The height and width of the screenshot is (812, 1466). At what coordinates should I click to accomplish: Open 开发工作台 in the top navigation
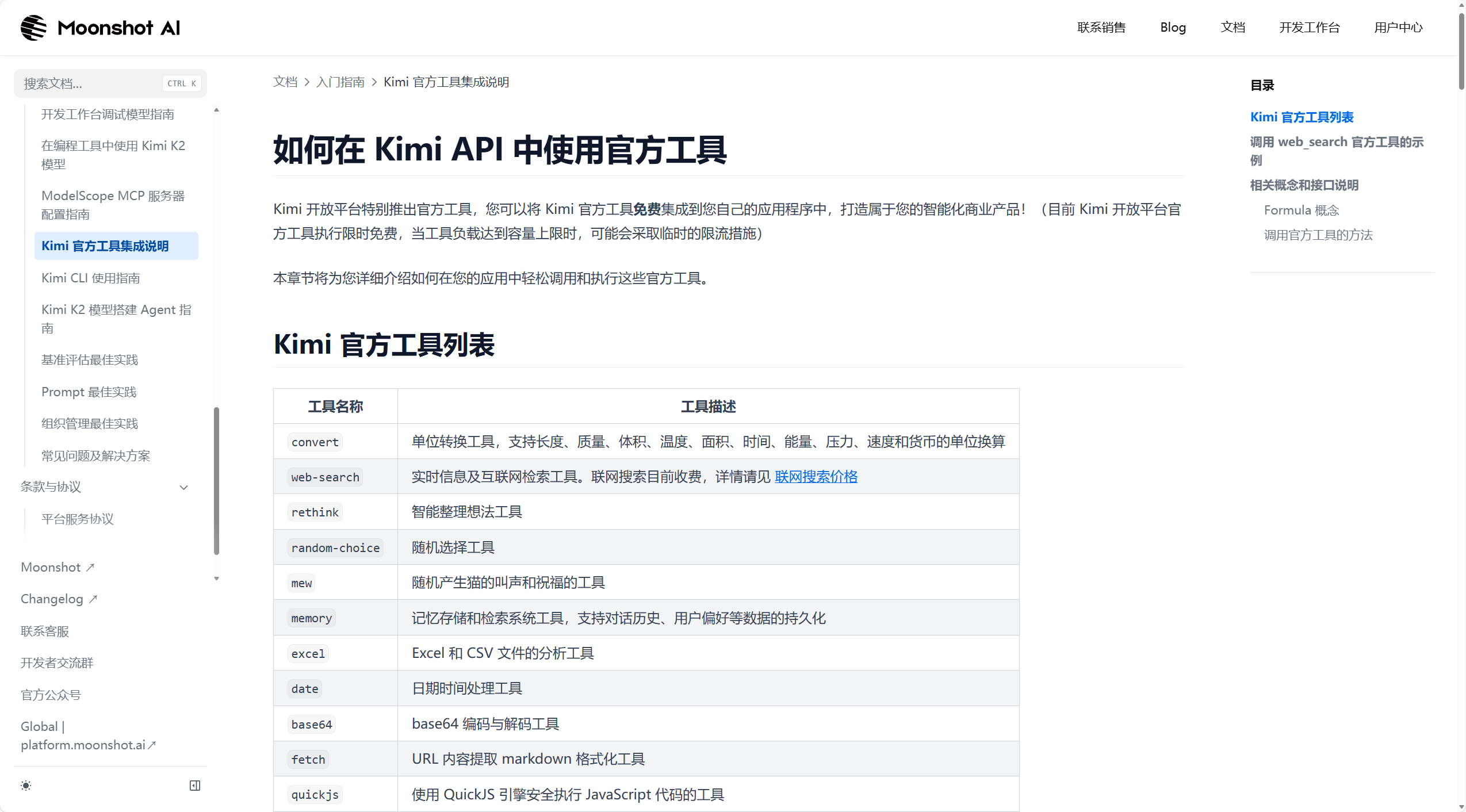(x=1309, y=27)
